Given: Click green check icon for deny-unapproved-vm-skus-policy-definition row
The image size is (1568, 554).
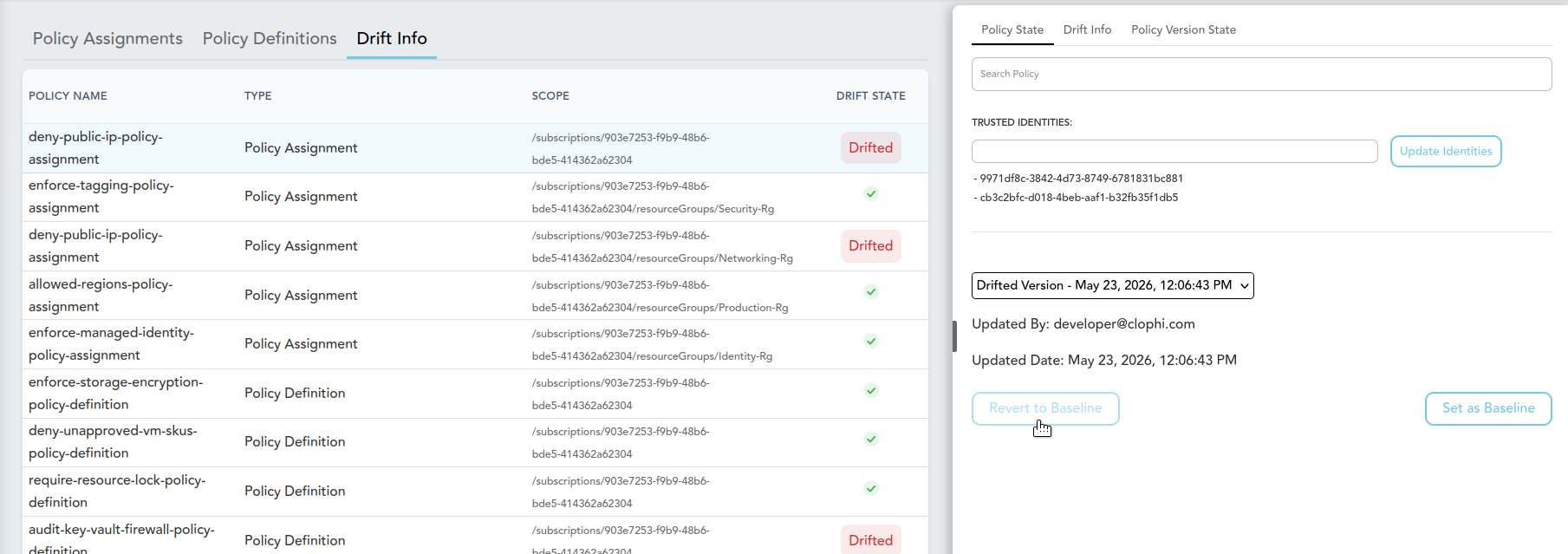Looking at the screenshot, I should [x=871, y=440].
